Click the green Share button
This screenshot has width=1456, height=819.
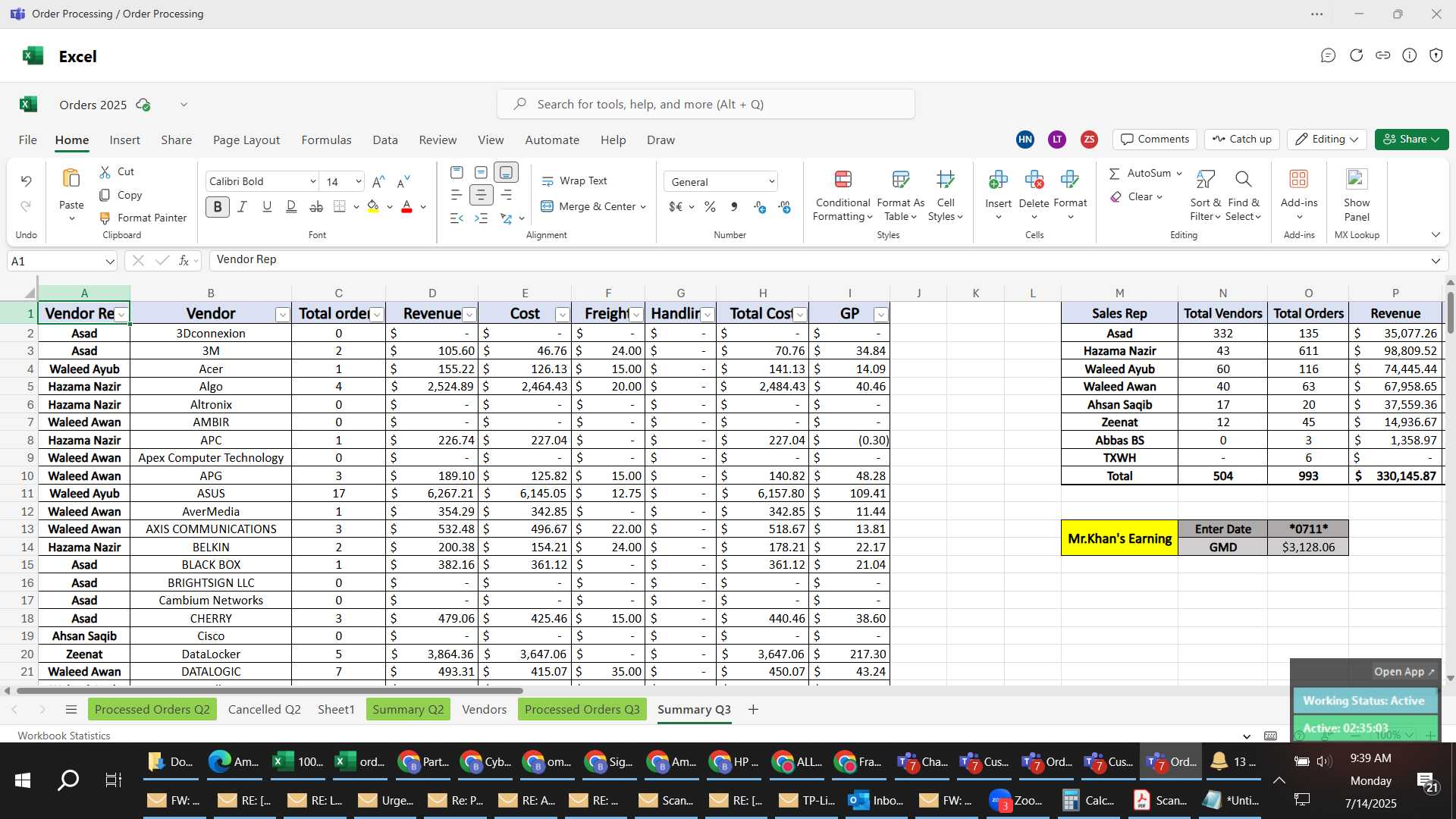pyautogui.click(x=1411, y=140)
